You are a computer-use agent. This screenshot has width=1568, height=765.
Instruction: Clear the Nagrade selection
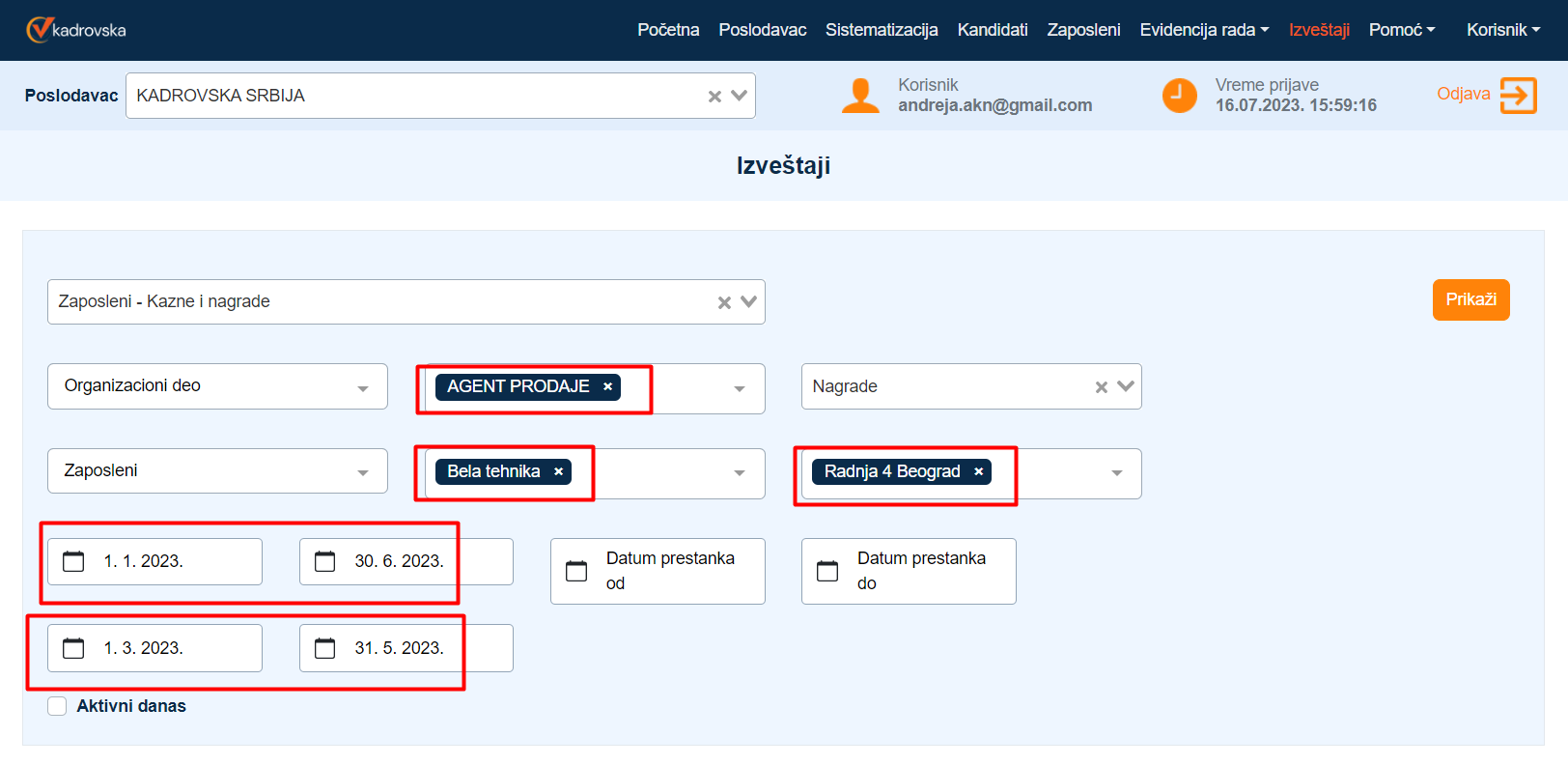coord(1101,387)
